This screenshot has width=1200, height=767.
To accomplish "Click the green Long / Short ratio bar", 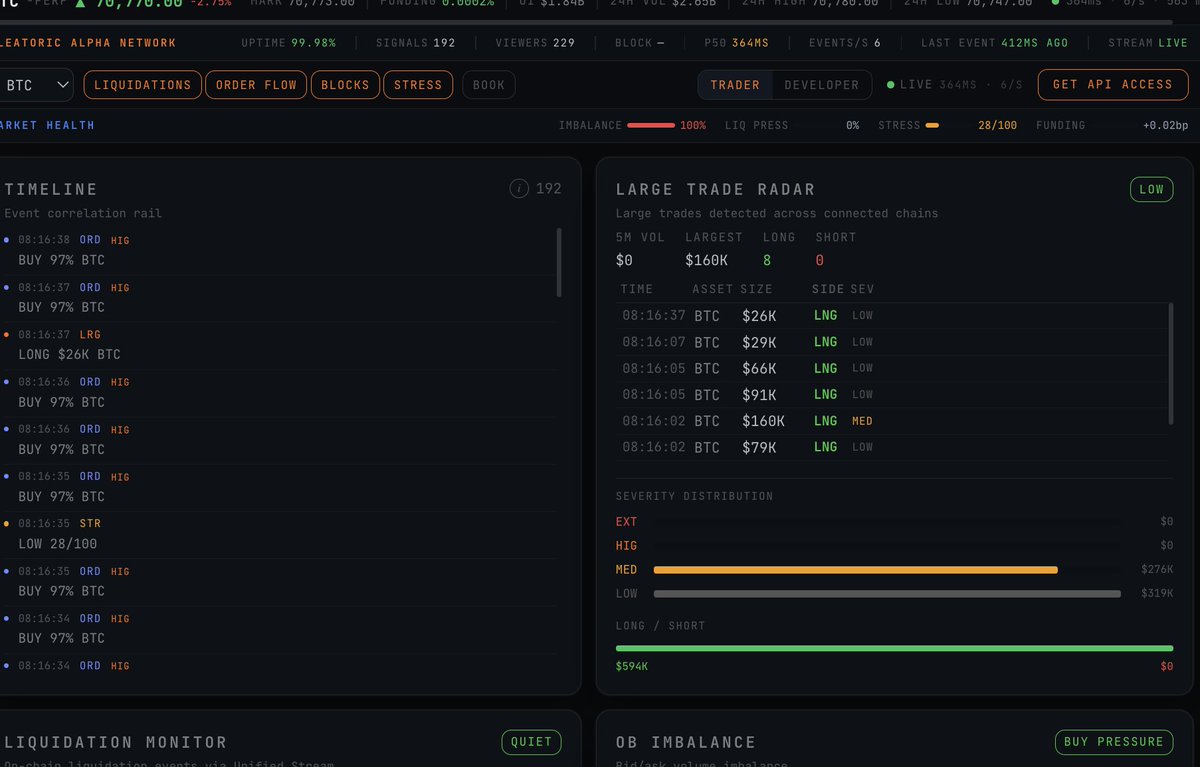I will point(894,648).
